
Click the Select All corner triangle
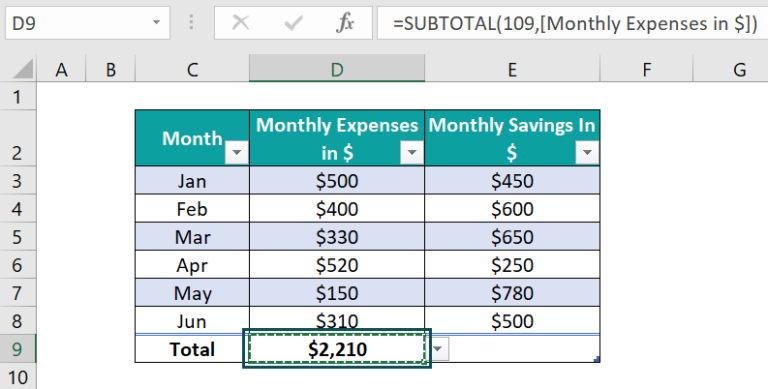click(23, 69)
